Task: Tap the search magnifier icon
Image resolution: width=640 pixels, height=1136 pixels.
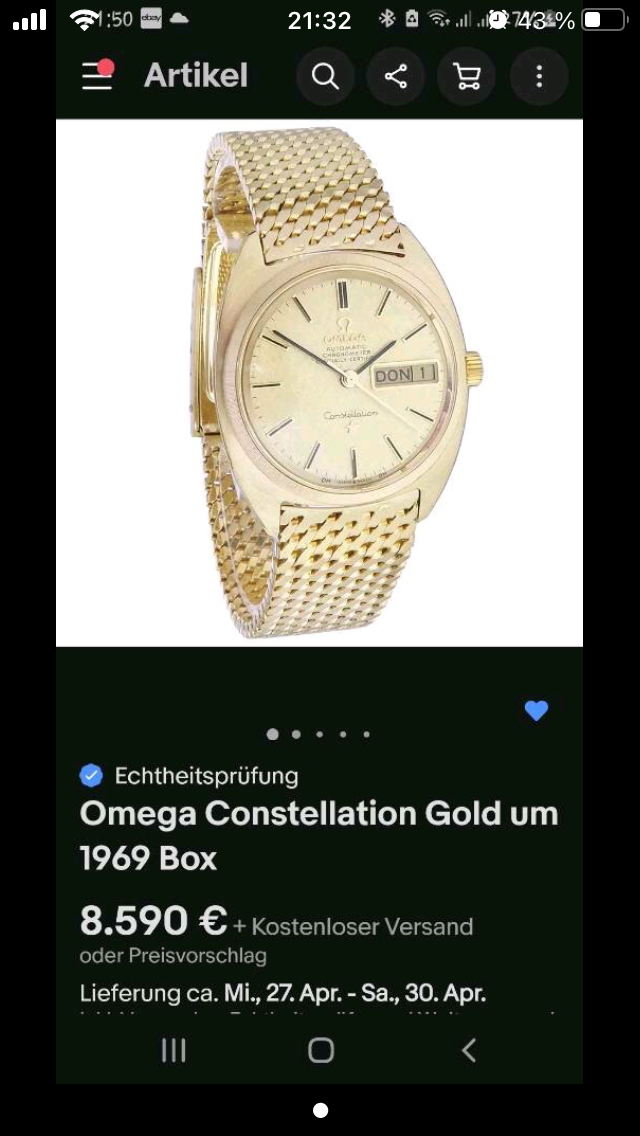Action: (x=325, y=76)
